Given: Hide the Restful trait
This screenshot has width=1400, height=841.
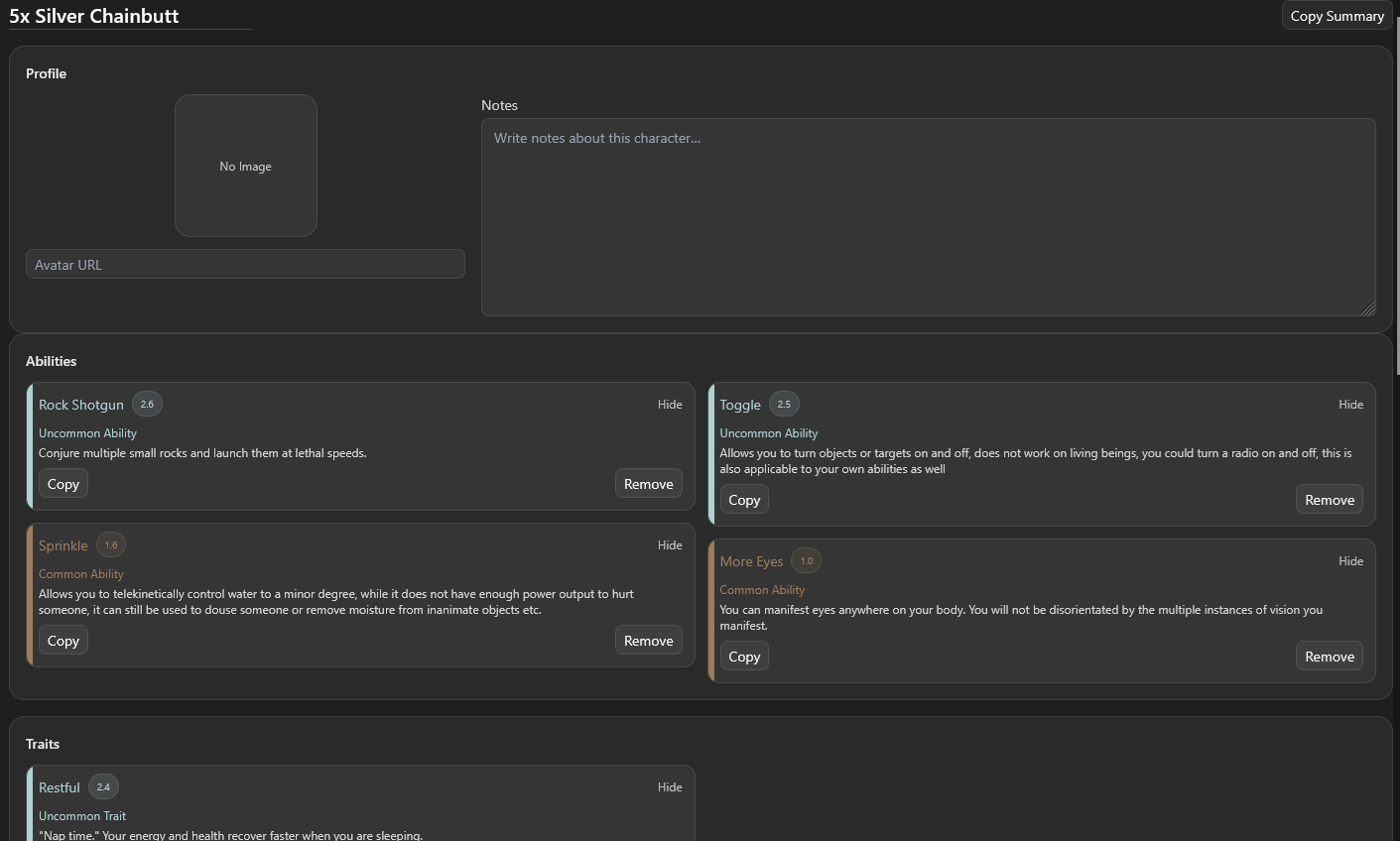Looking at the screenshot, I should (670, 787).
